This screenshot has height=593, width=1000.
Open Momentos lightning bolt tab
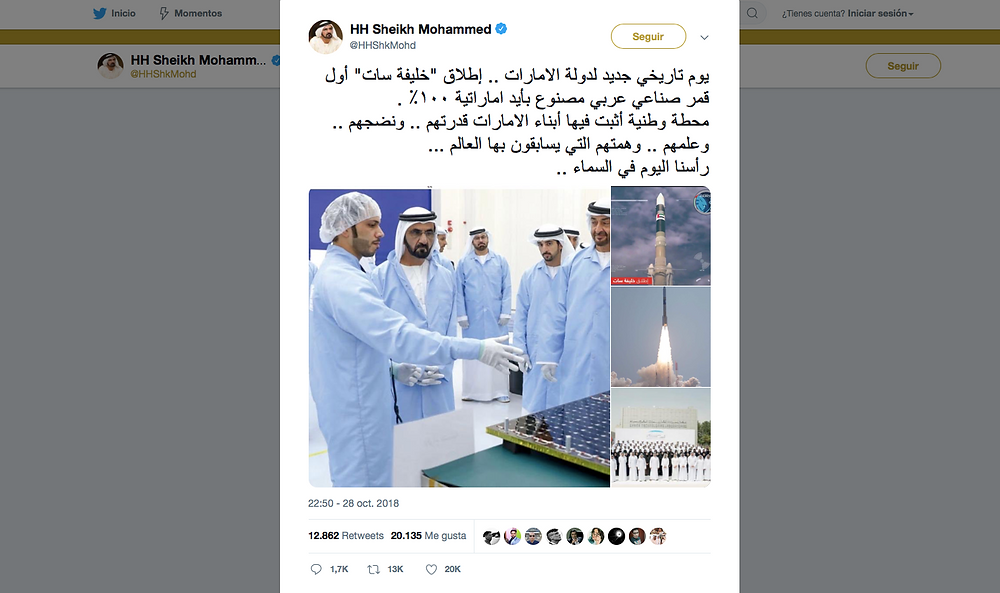click(190, 13)
